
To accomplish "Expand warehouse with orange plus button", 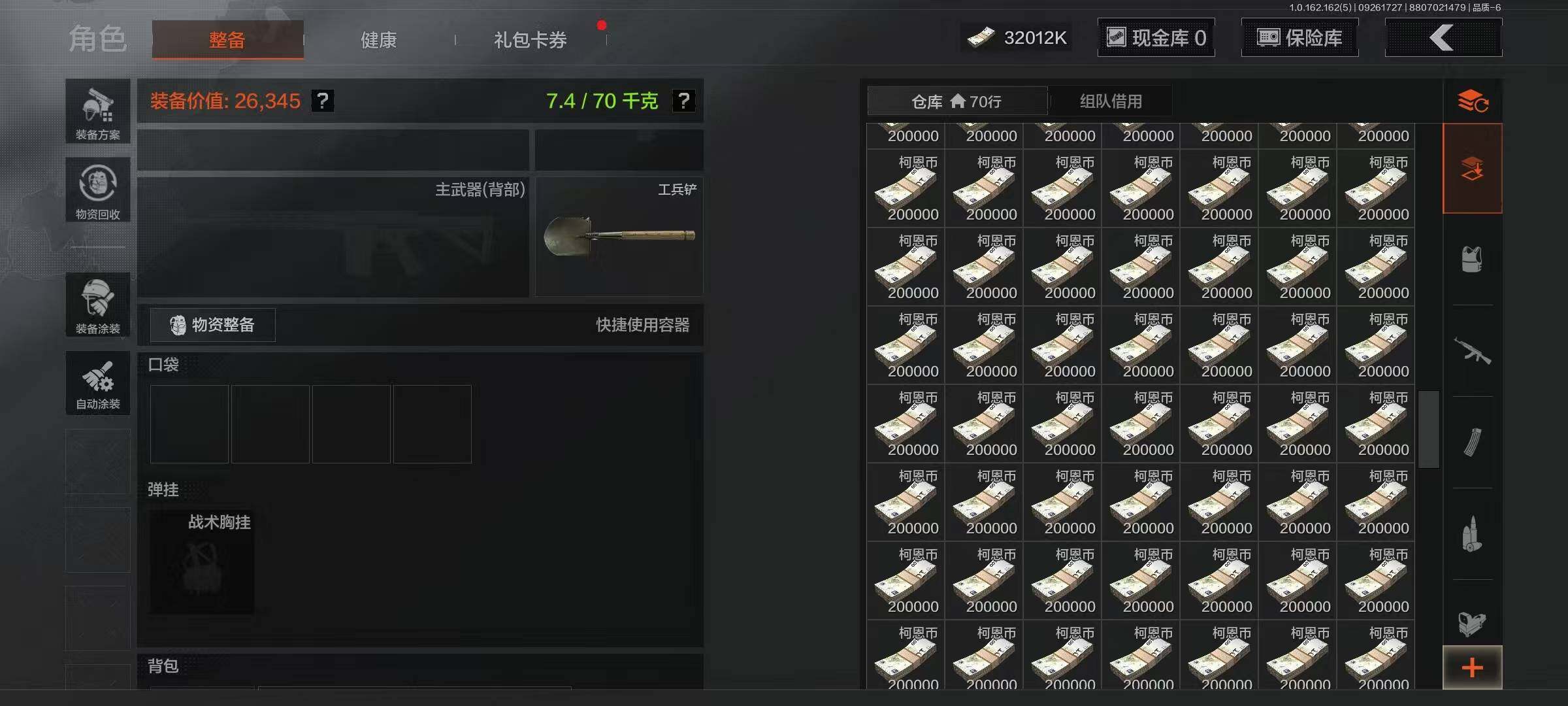I will pos(1472,667).
